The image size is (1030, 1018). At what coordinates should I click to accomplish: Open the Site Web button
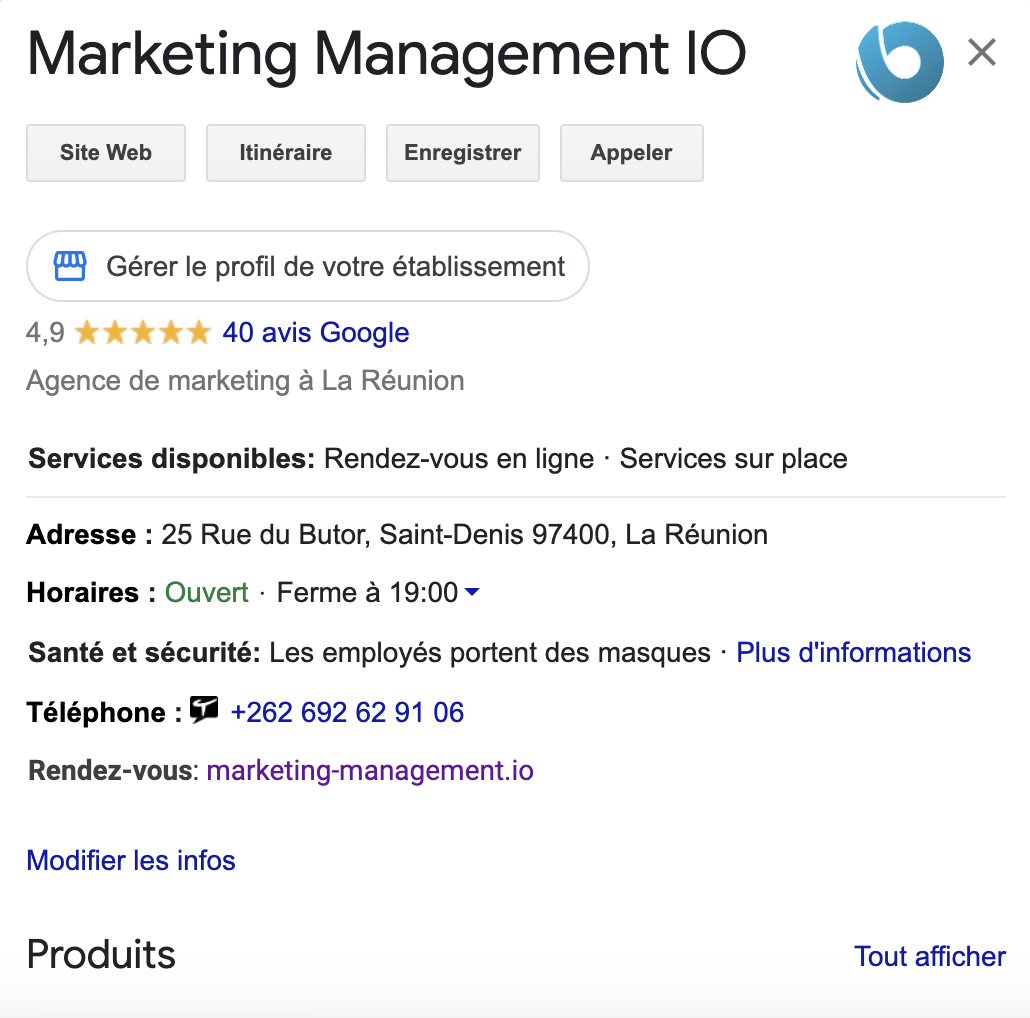(106, 152)
